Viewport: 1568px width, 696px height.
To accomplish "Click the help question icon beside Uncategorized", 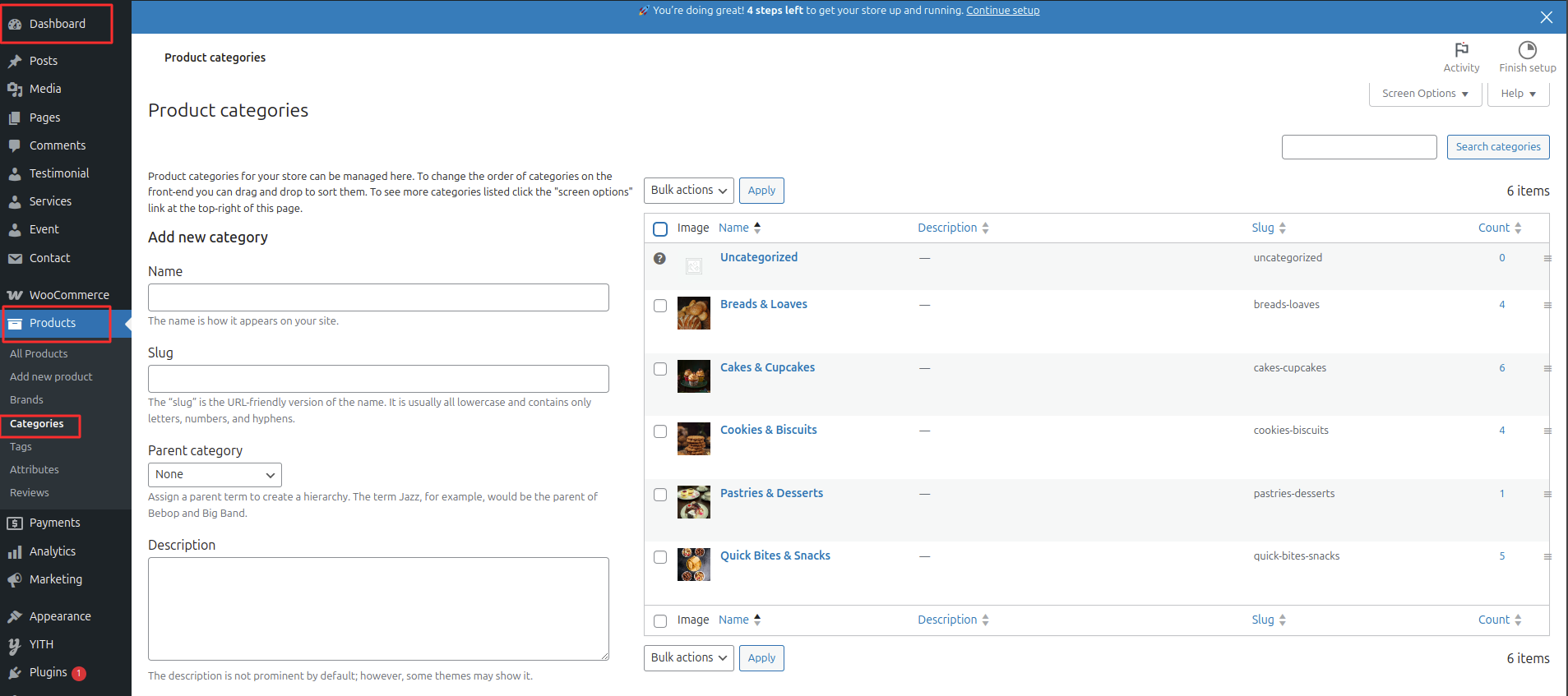I will (x=659, y=258).
